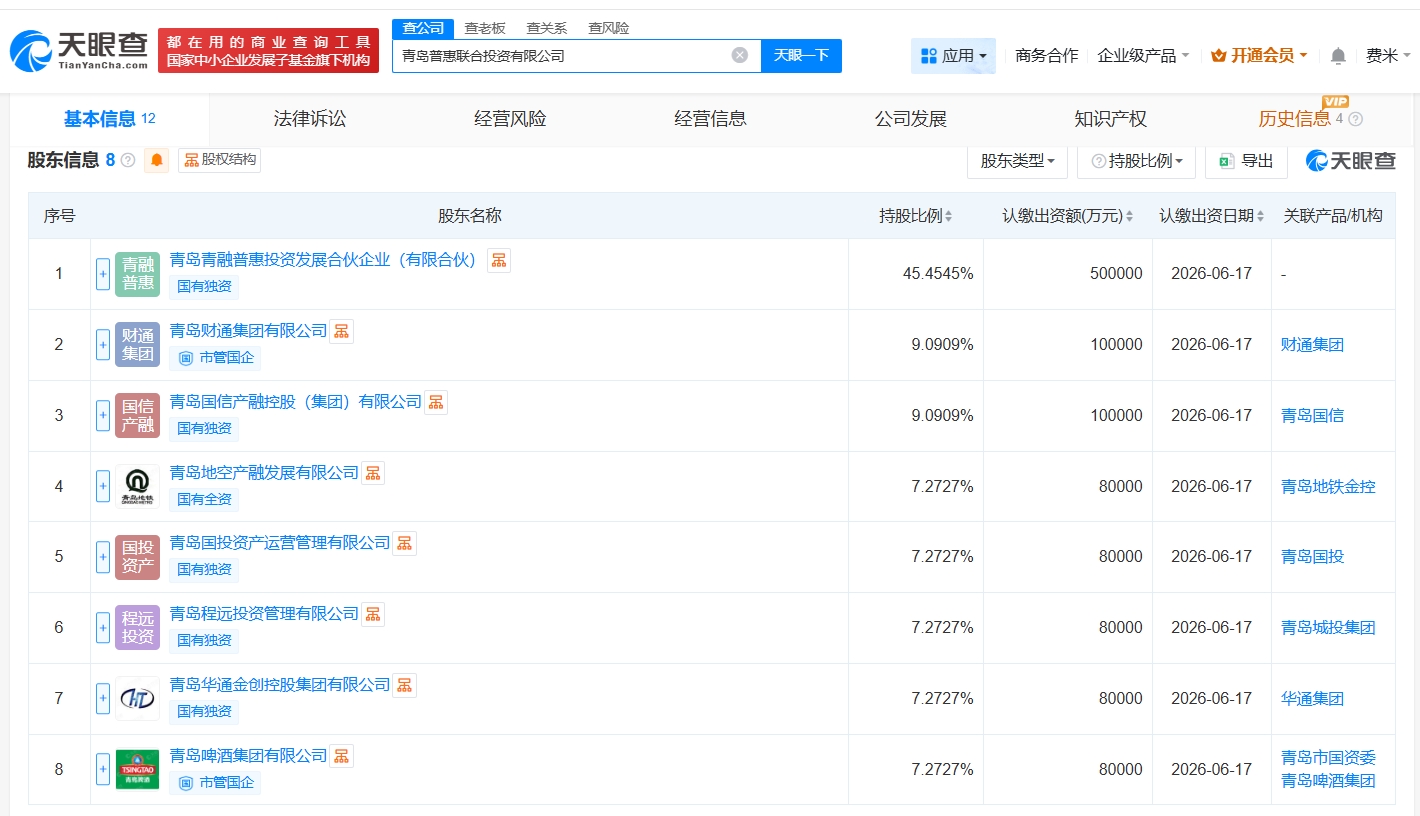Click the Tsingtao beer logo in row 8
The height and width of the screenshot is (816, 1420).
point(137,769)
